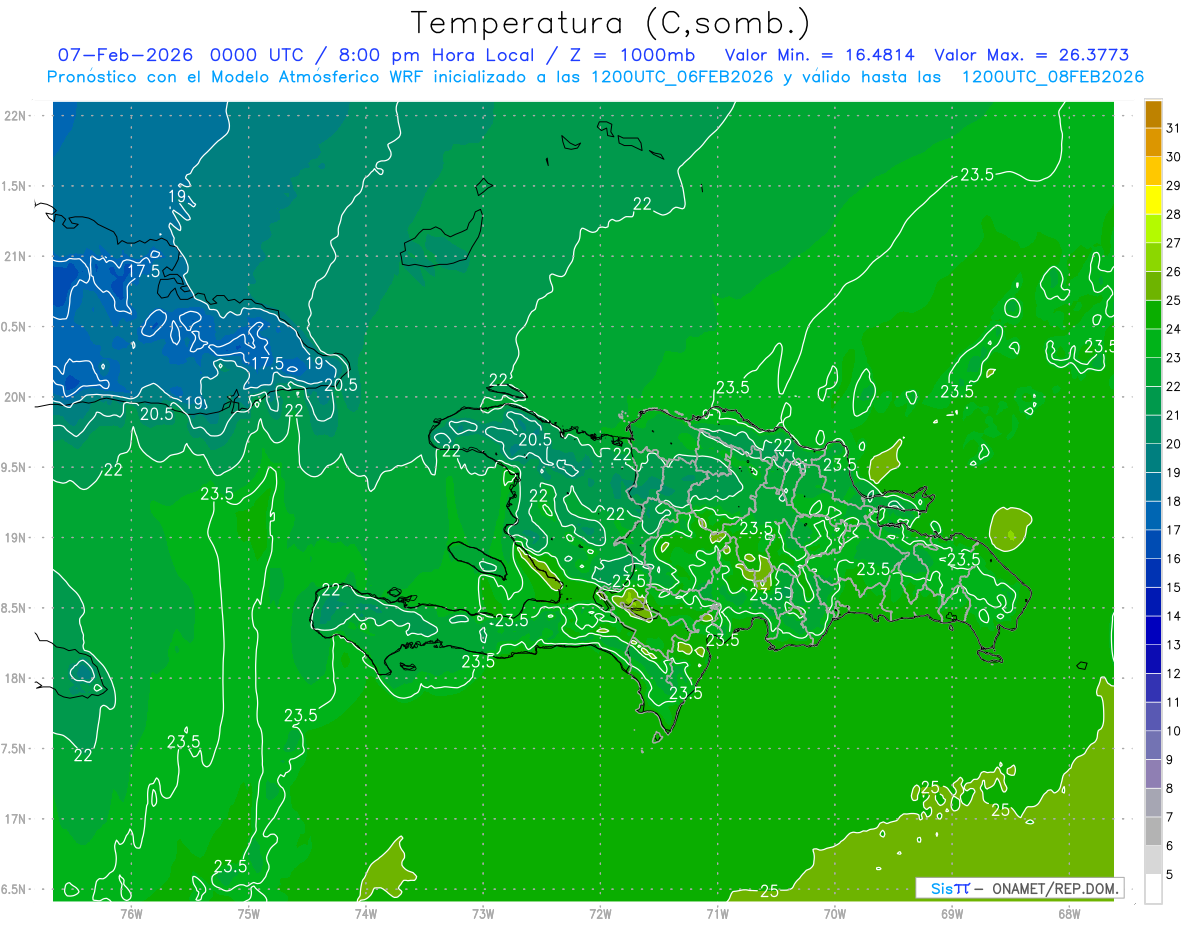Click color scale label 26
The image size is (1200, 927).
tap(1173, 272)
